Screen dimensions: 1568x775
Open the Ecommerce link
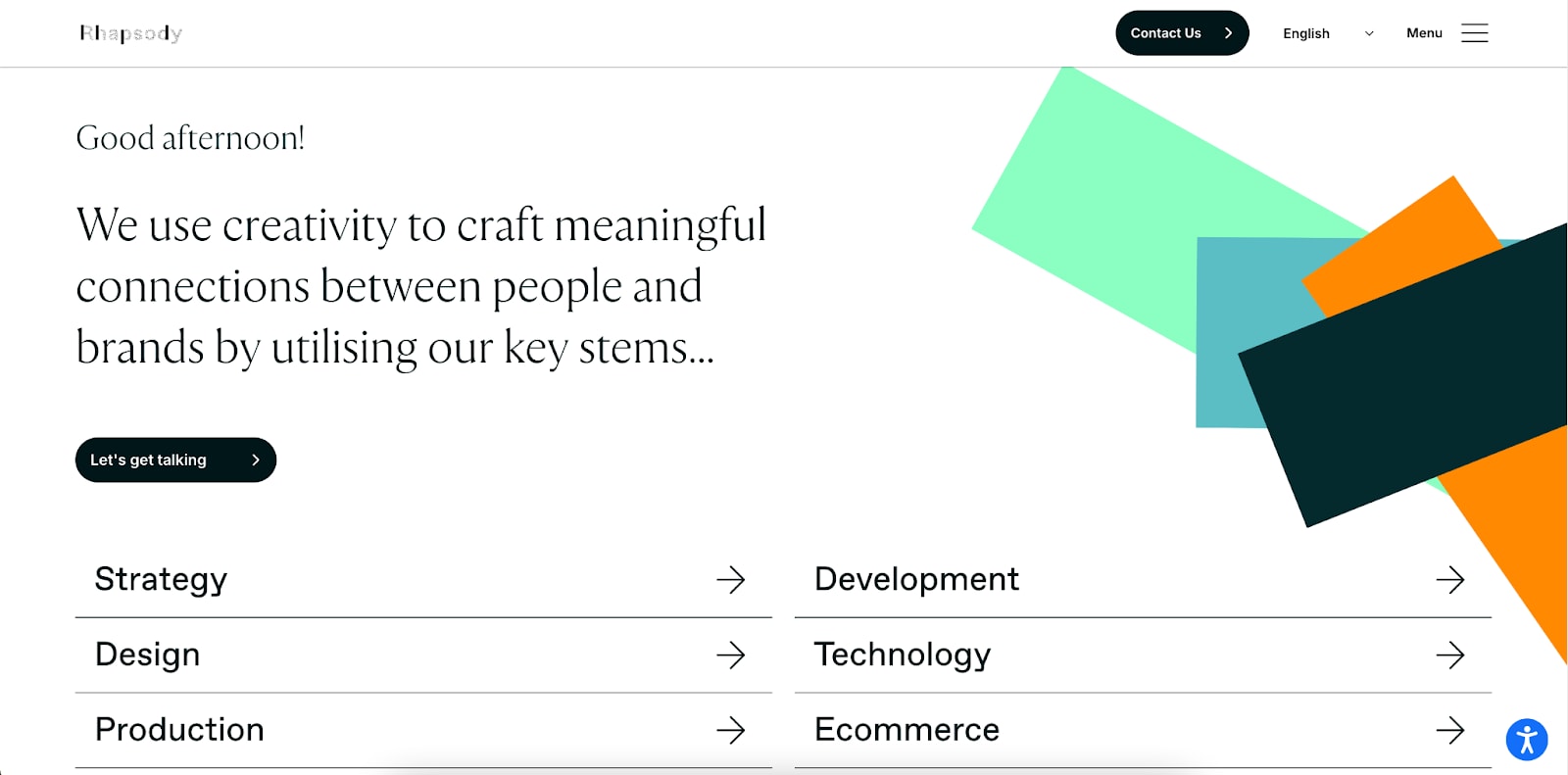click(906, 730)
